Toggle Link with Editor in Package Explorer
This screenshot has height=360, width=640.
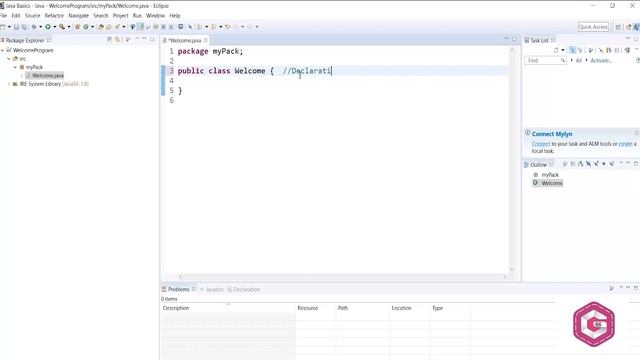(x=118, y=40)
